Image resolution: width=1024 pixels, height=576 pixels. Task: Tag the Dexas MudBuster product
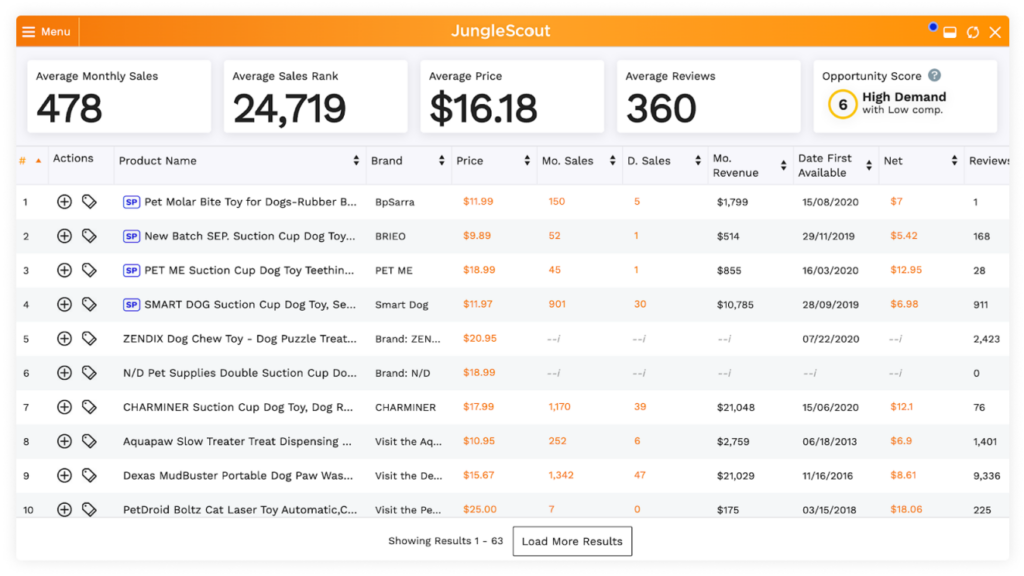(x=89, y=475)
